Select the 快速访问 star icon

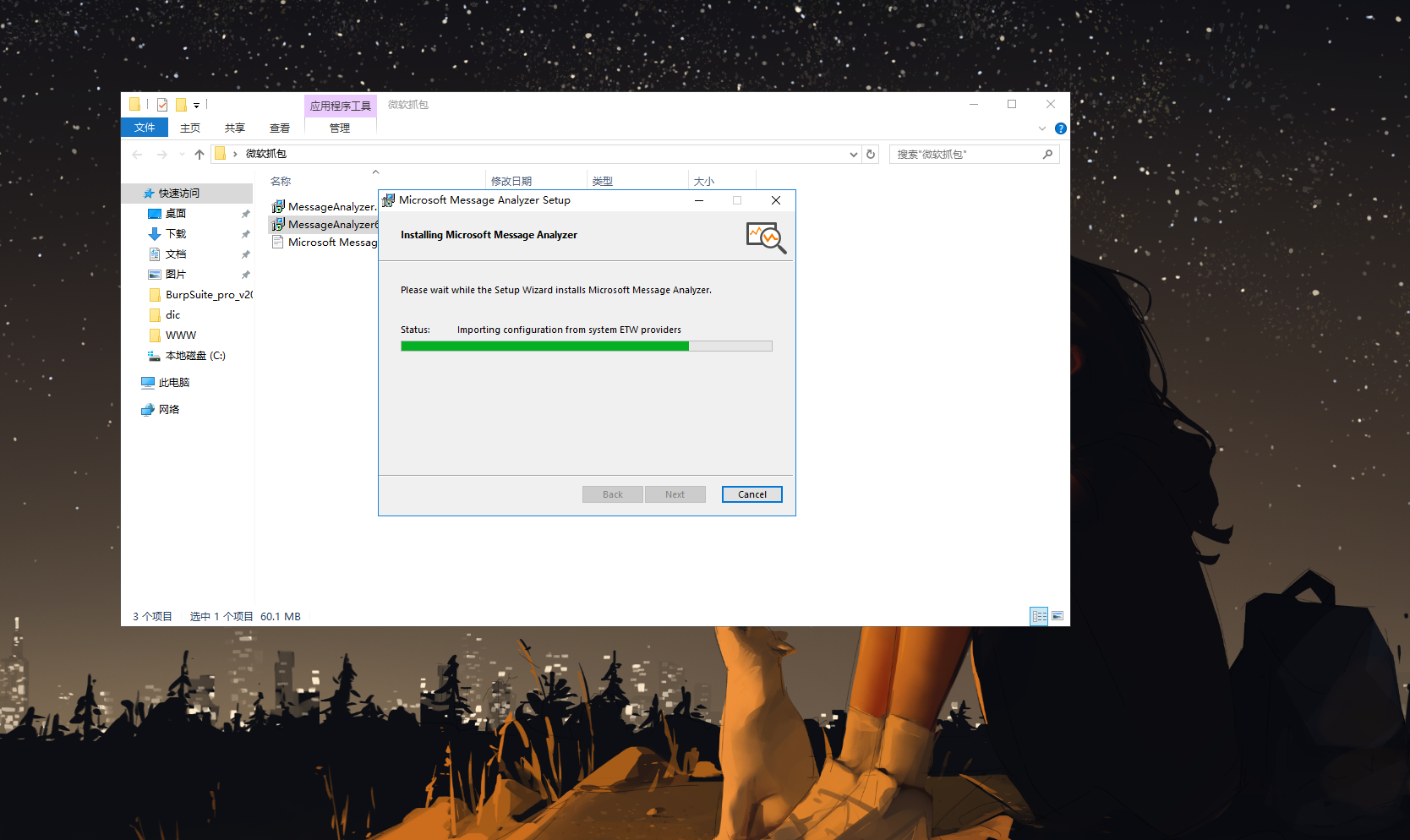pos(149,194)
